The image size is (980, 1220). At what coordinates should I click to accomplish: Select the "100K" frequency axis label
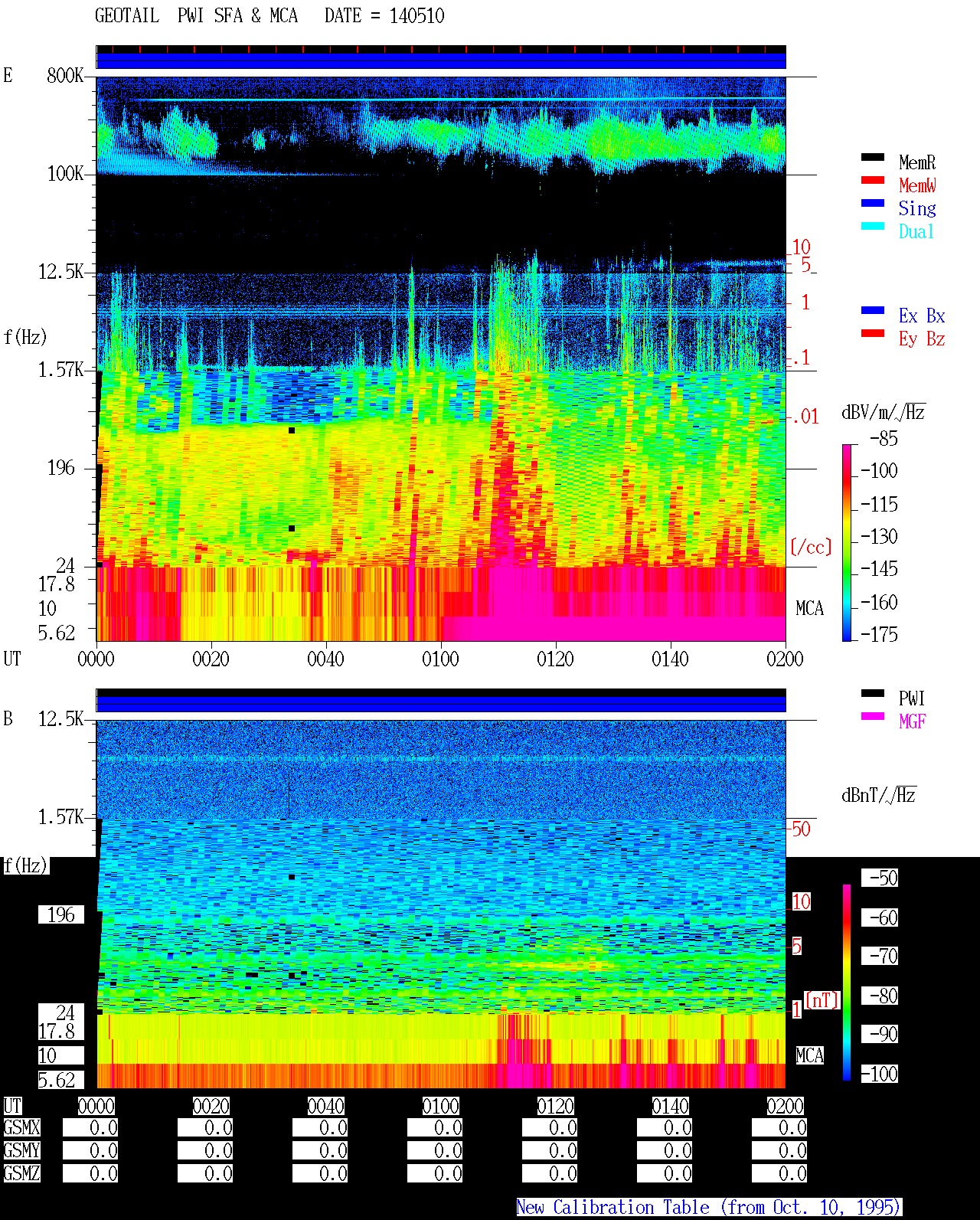point(65,174)
